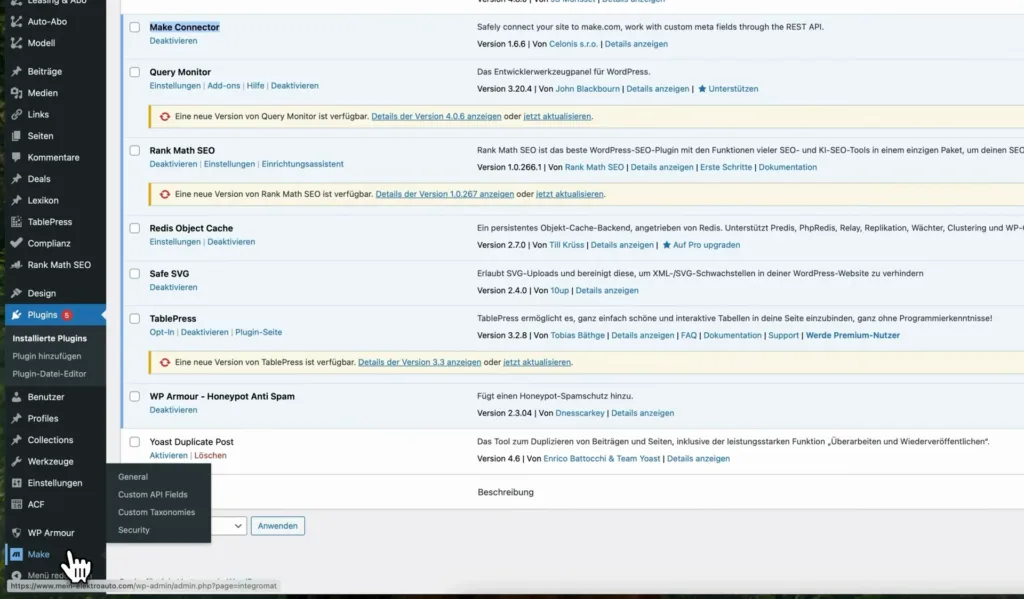Viewport: 1024px width, 599px height.
Task: Open TablePress Opt-In link
Action: (162, 332)
